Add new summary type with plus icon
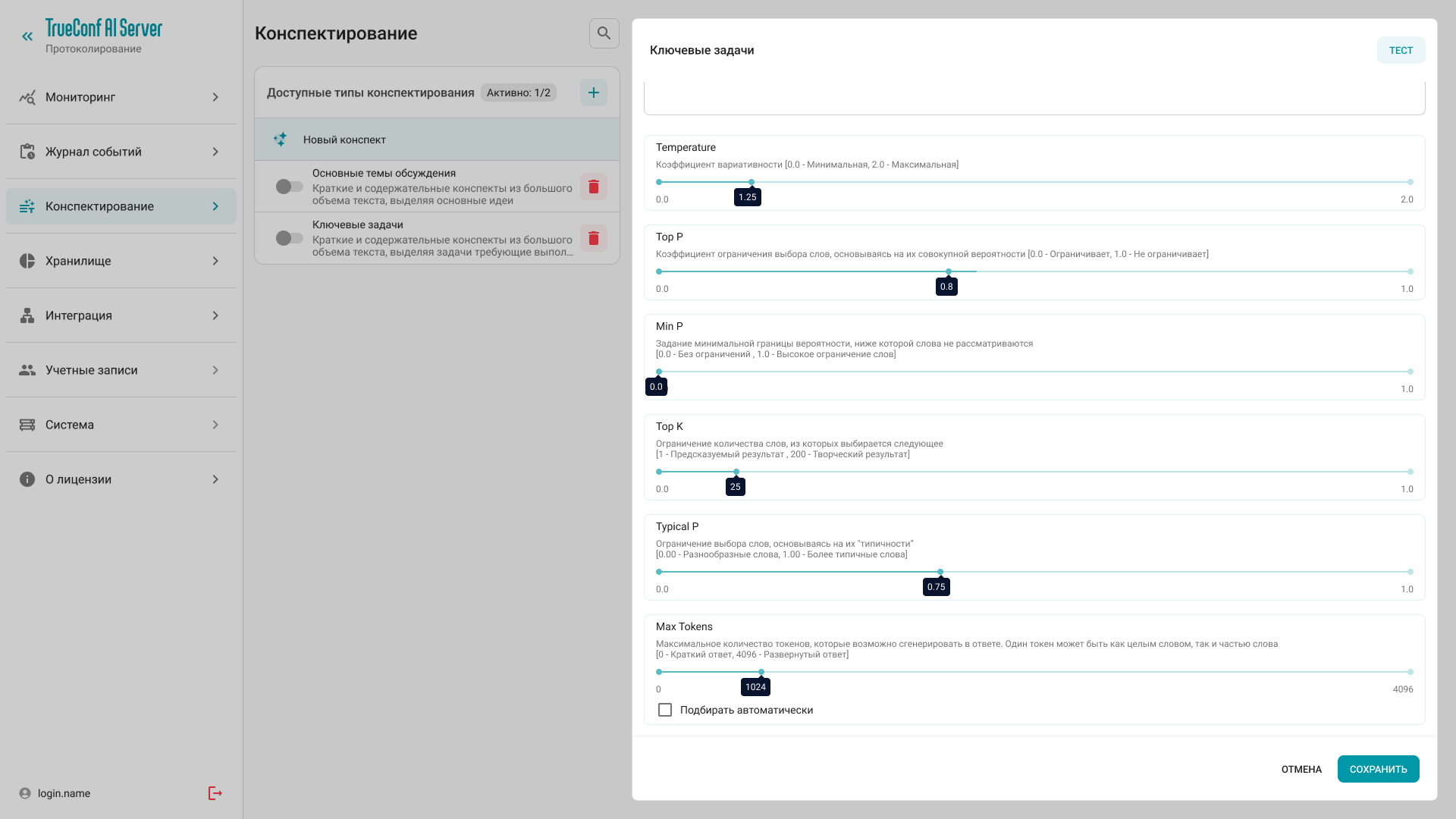Viewport: 1456px width, 819px height. tap(593, 93)
